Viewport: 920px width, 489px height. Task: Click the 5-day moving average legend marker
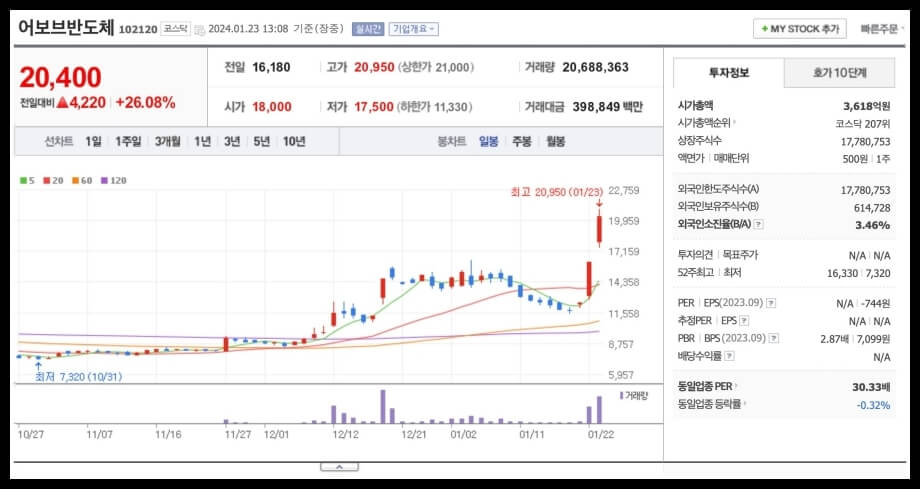coord(23,181)
